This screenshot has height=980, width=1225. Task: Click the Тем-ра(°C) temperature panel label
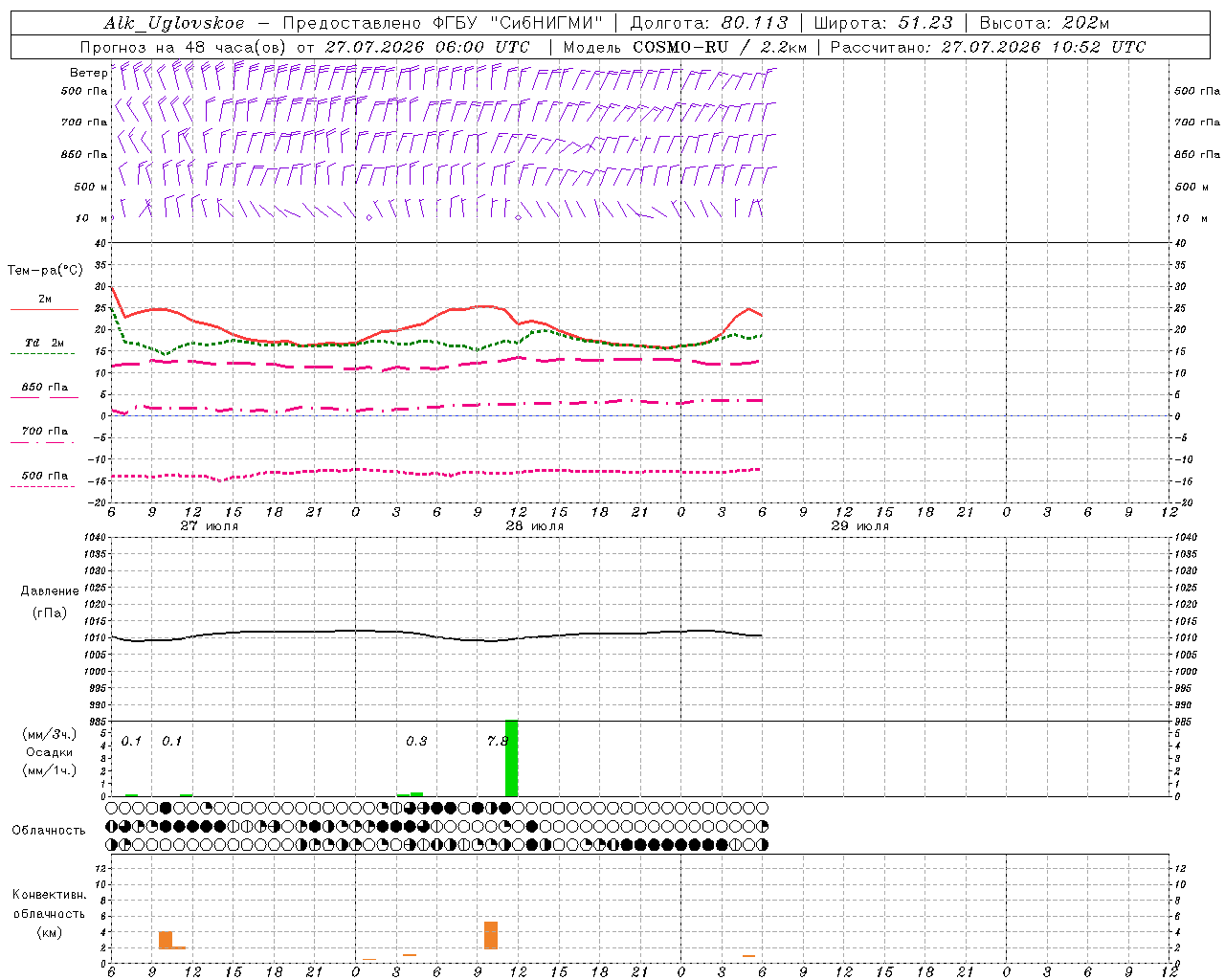pos(46,271)
